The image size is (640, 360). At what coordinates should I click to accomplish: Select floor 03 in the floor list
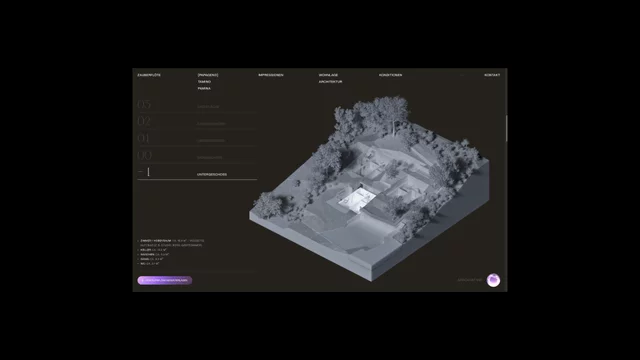pyautogui.click(x=197, y=105)
